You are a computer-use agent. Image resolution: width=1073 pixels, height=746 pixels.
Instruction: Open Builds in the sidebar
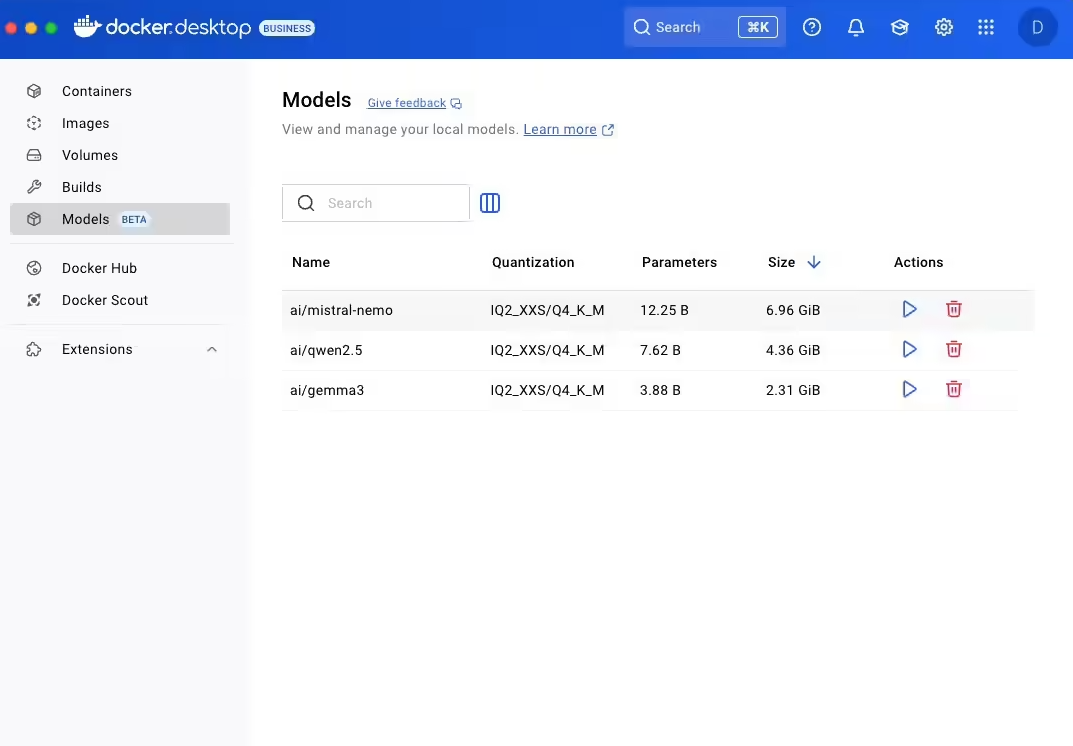120,187
